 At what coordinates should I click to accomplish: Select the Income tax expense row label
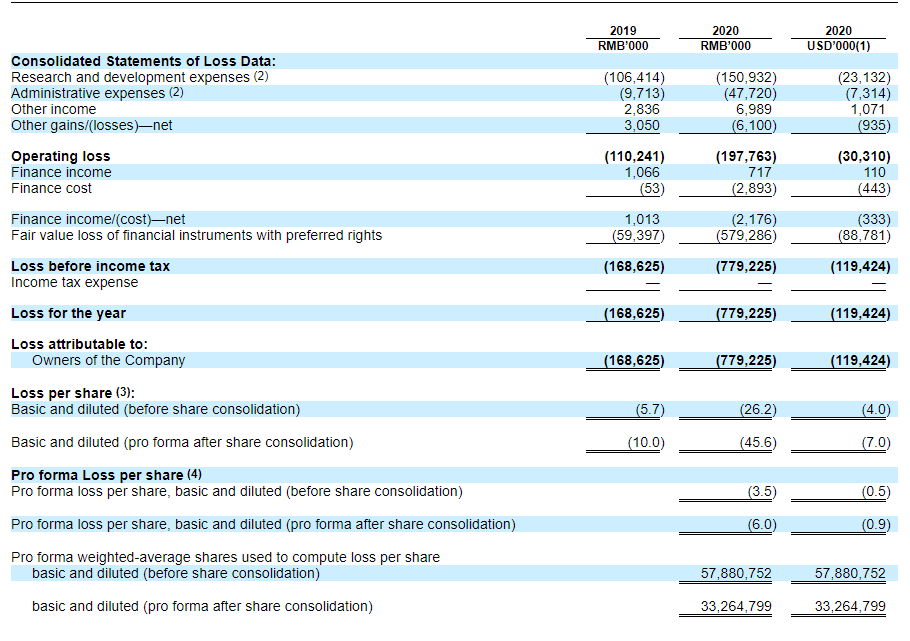coord(75,282)
